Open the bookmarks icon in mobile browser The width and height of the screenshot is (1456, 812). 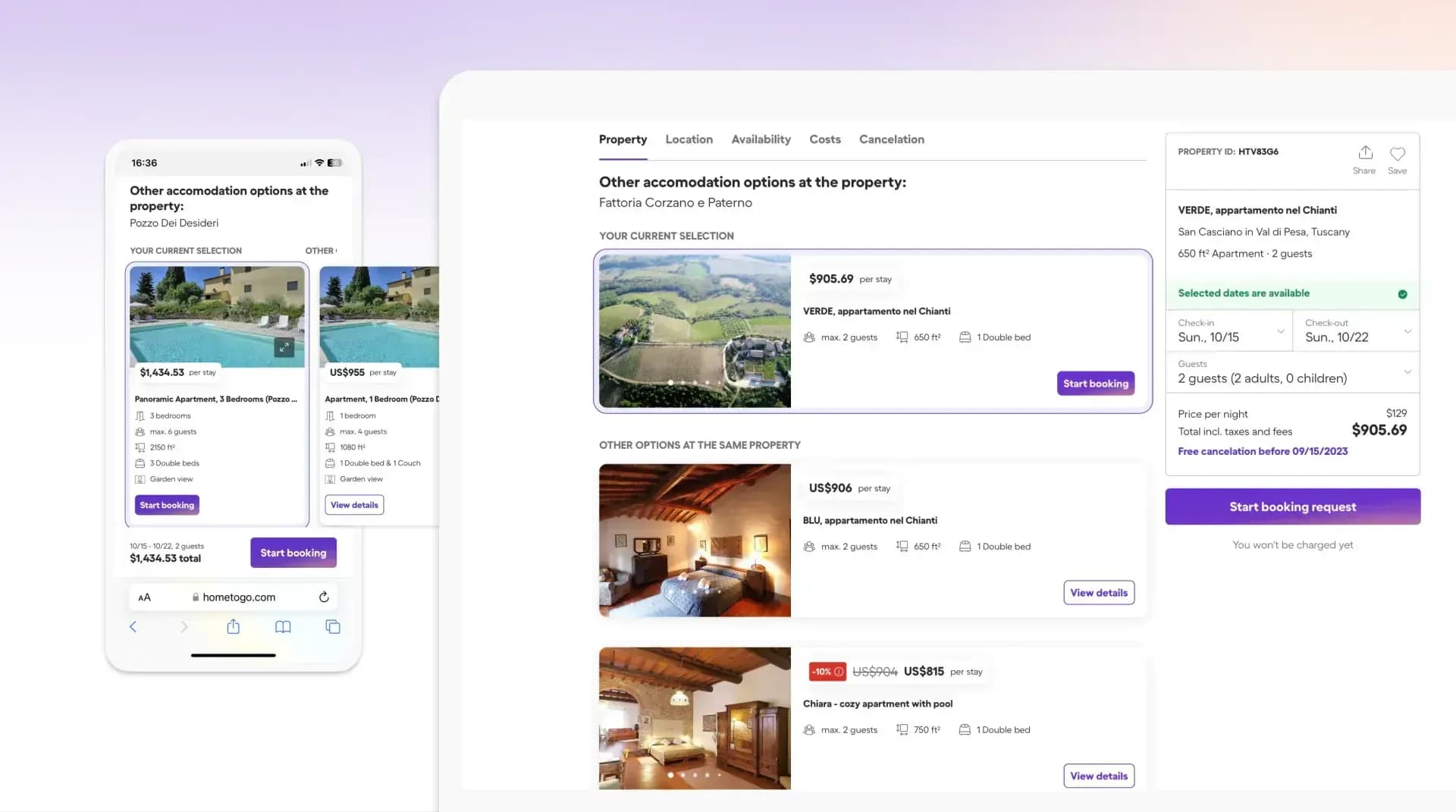coord(283,627)
